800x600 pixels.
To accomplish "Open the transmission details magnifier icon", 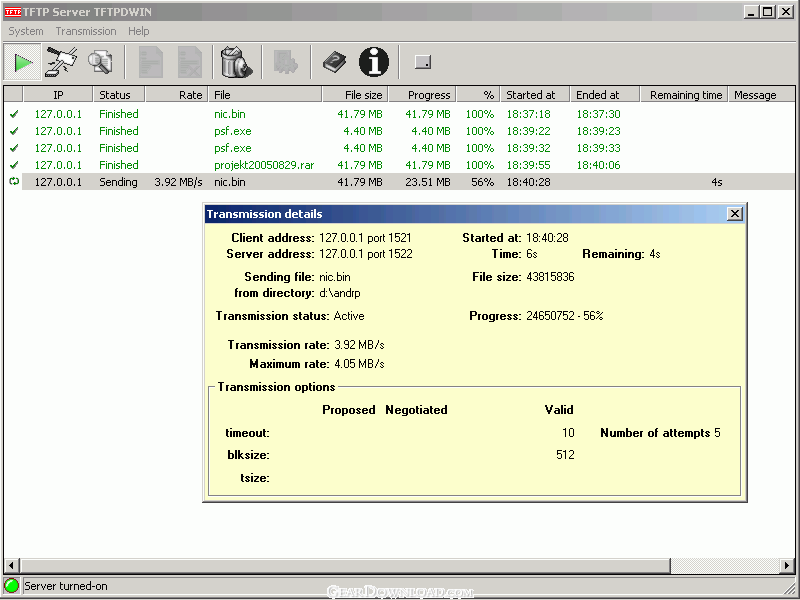I will [x=100, y=62].
